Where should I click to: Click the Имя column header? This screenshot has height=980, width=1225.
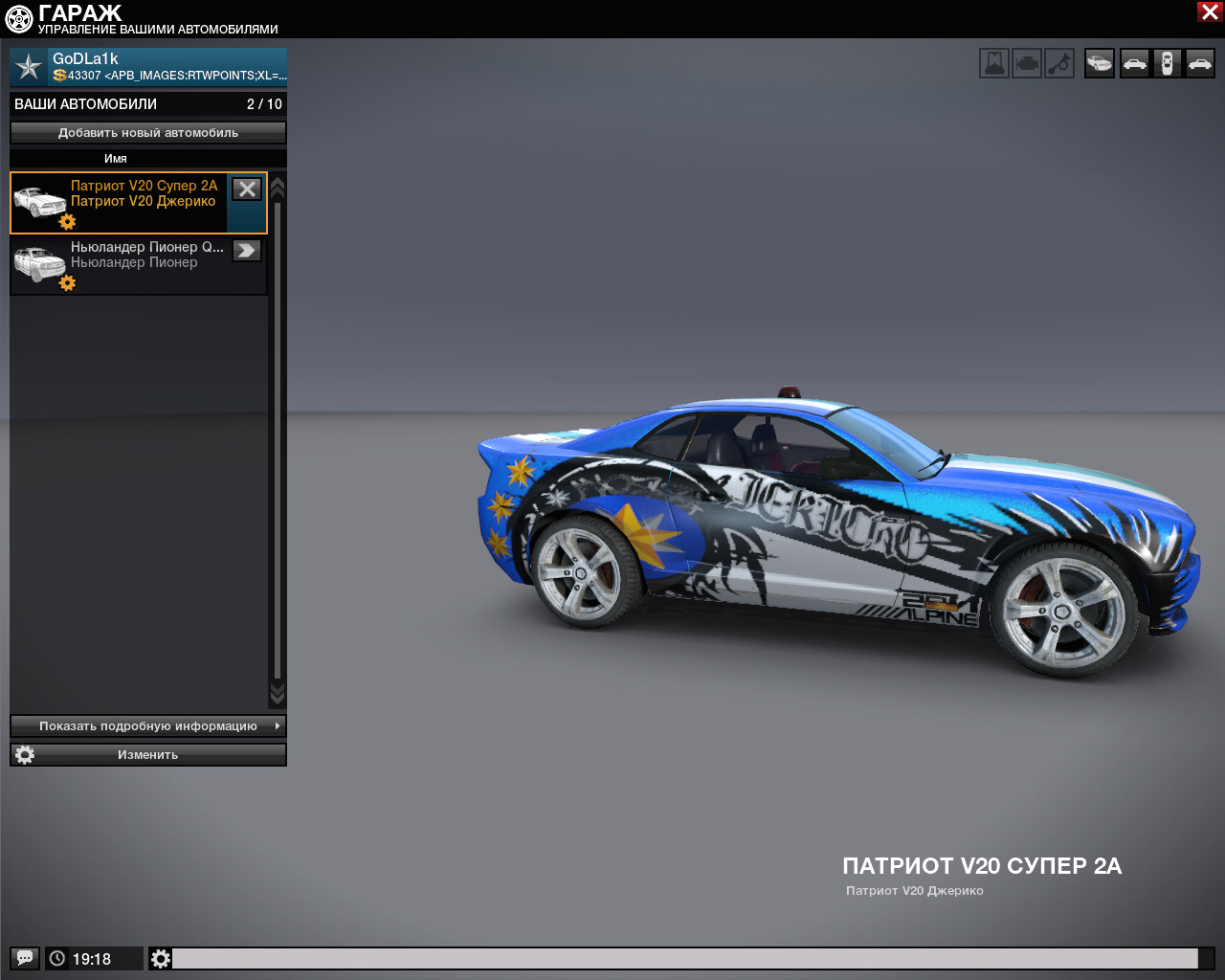pyautogui.click(x=116, y=159)
